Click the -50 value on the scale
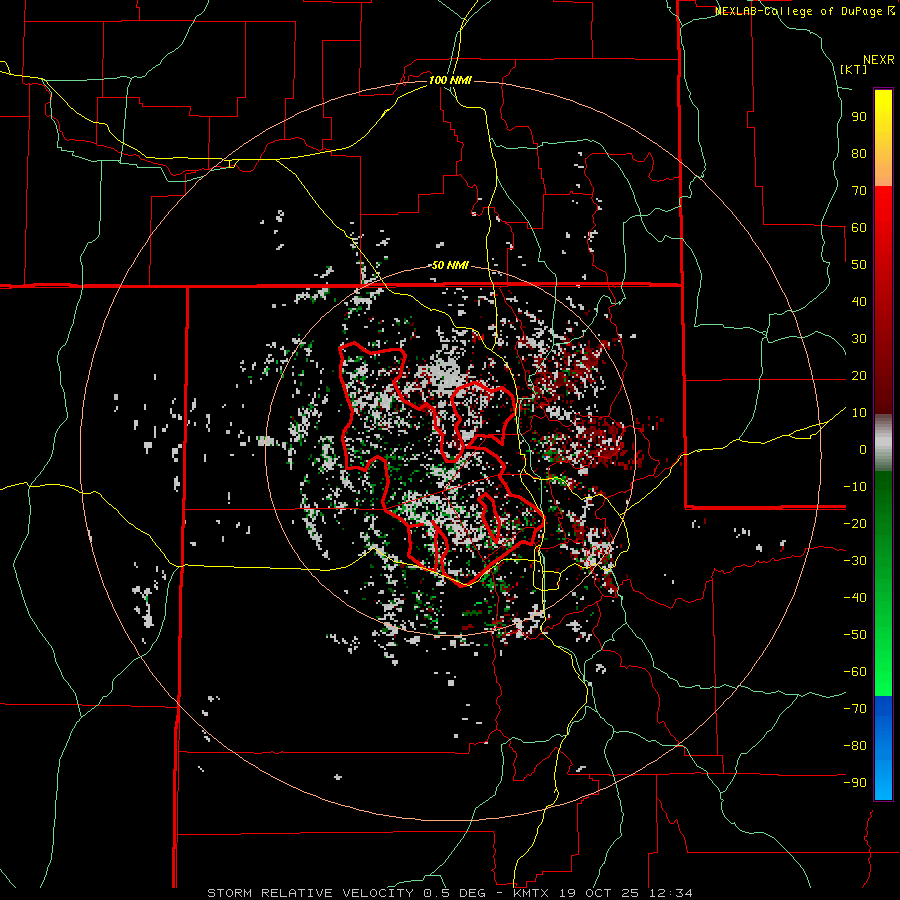 855,635
